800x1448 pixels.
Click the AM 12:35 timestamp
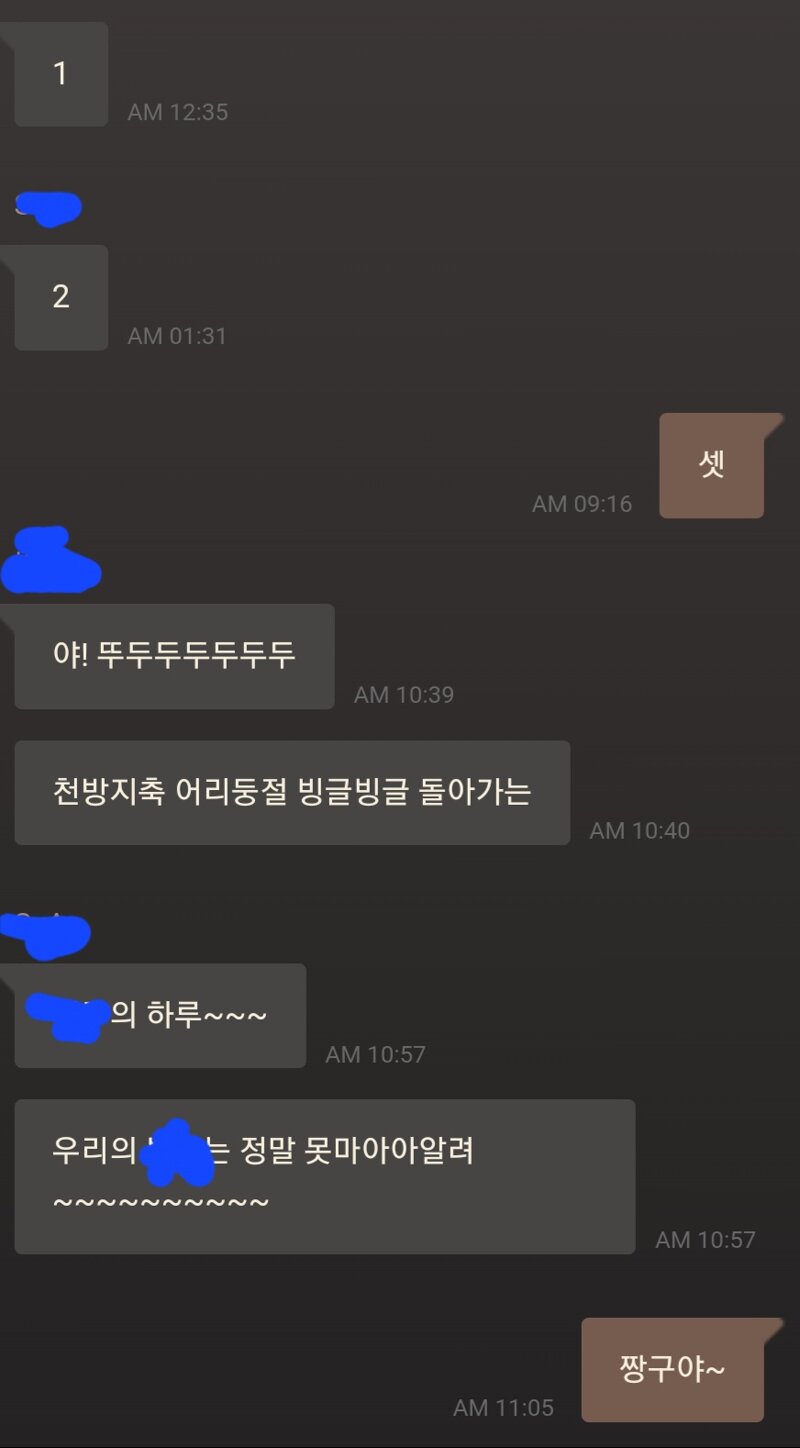[x=178, y=112]
